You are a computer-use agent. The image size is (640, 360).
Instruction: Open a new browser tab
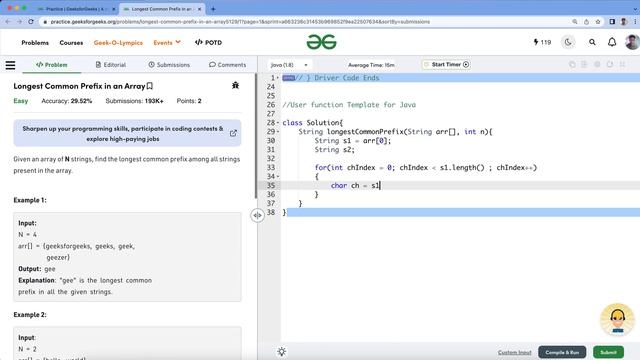[x=213, y=9]
